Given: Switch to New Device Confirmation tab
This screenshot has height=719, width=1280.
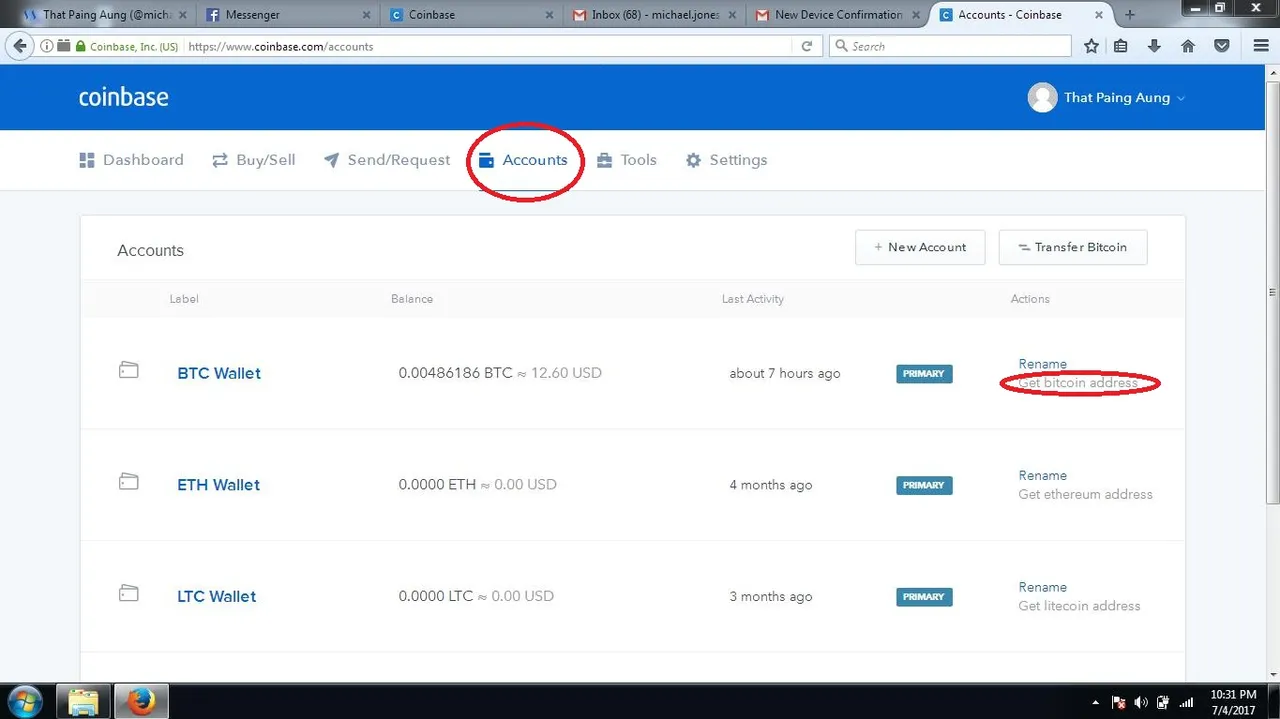Looking at the screenshot, I should (838, 15).
